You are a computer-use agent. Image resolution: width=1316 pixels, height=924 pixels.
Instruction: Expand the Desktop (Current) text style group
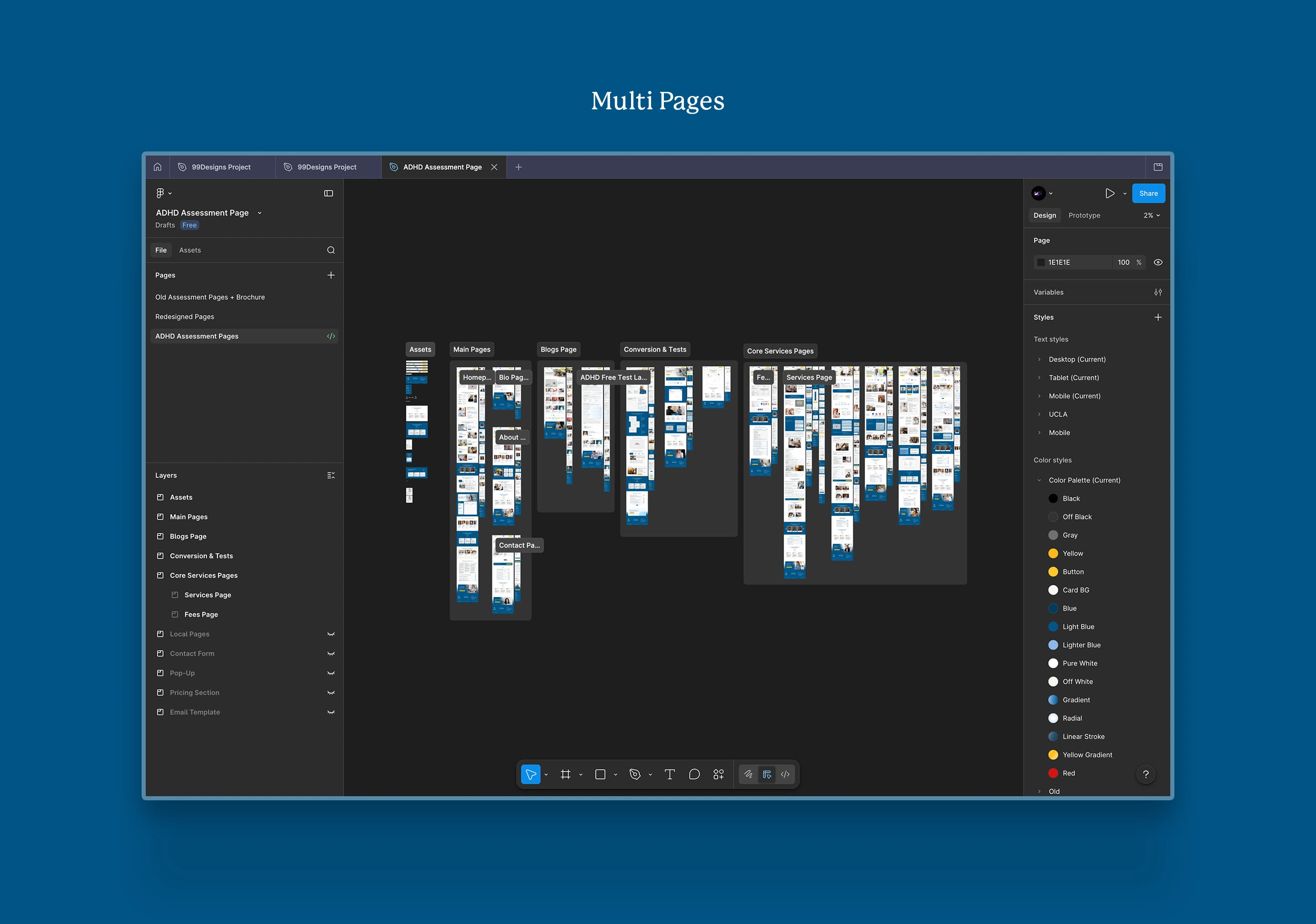(x=1039, y=359)
